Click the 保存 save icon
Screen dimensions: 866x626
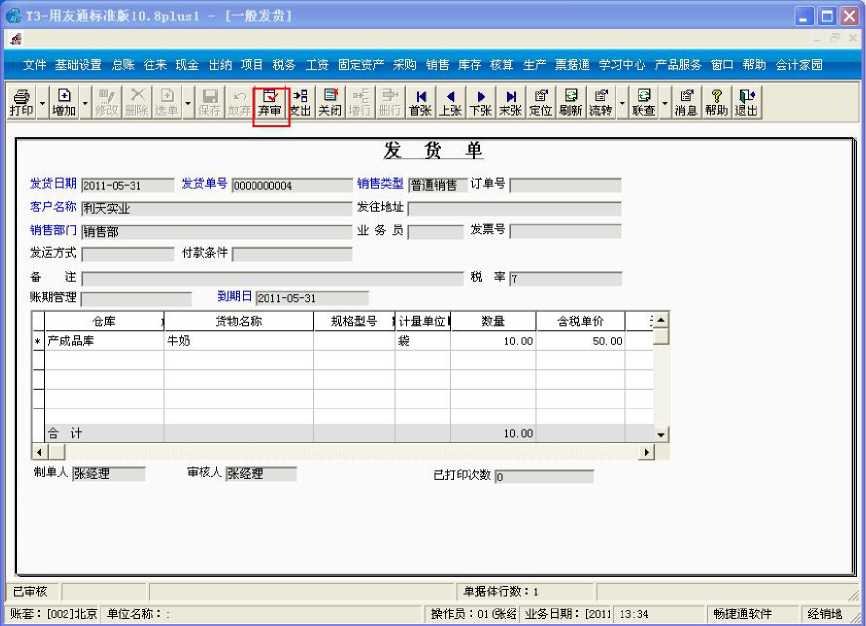[209, 103]
